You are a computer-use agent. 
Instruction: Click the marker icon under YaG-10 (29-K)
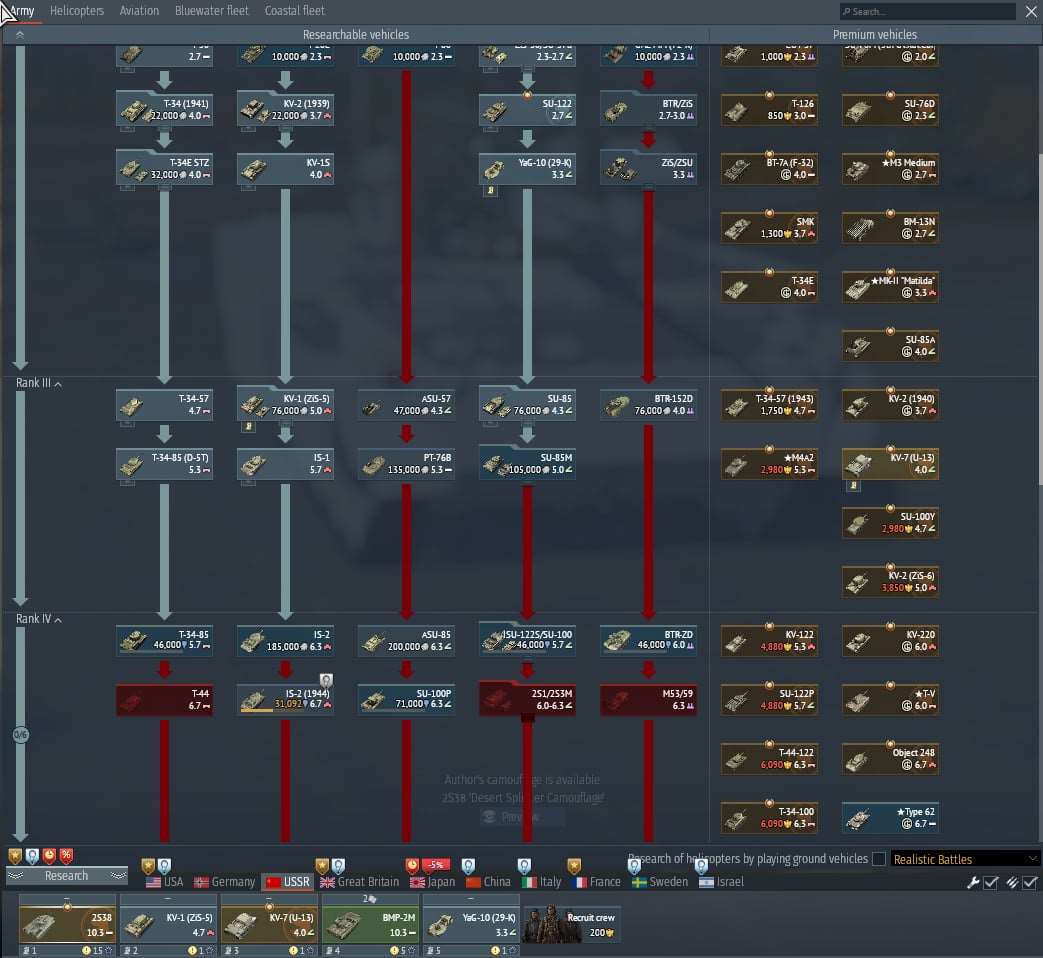pyautogui.click(x=491, y=191)
